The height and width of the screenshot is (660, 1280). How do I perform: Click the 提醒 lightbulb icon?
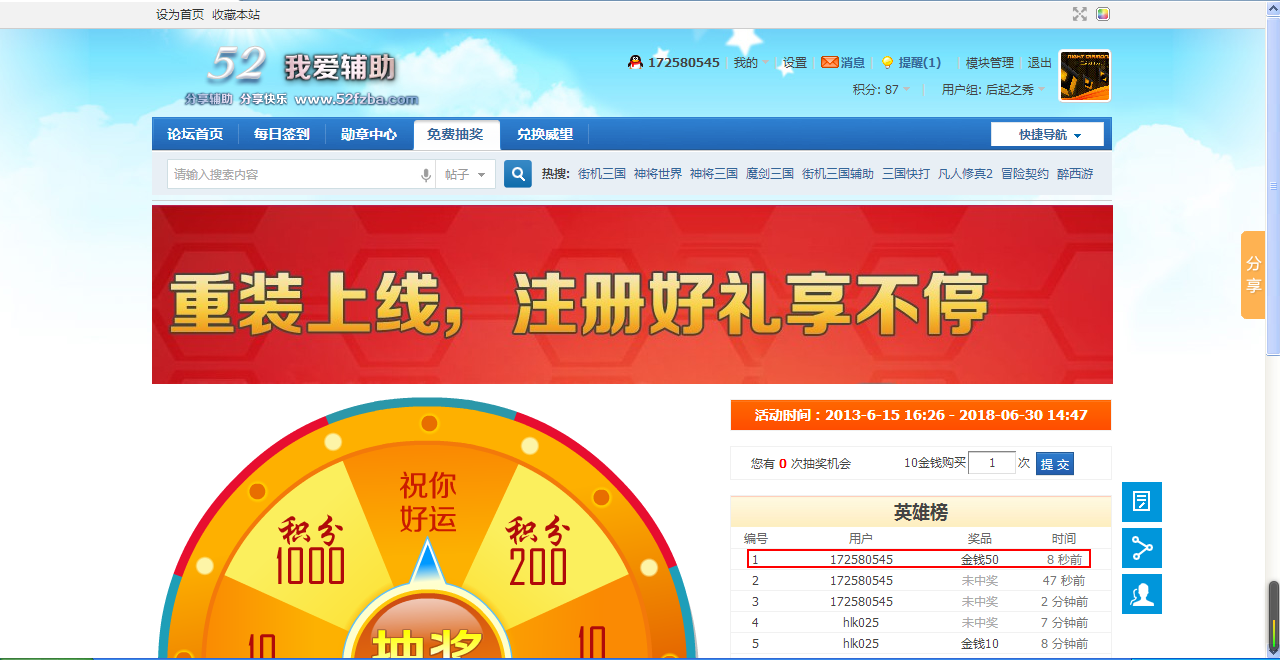886,62
